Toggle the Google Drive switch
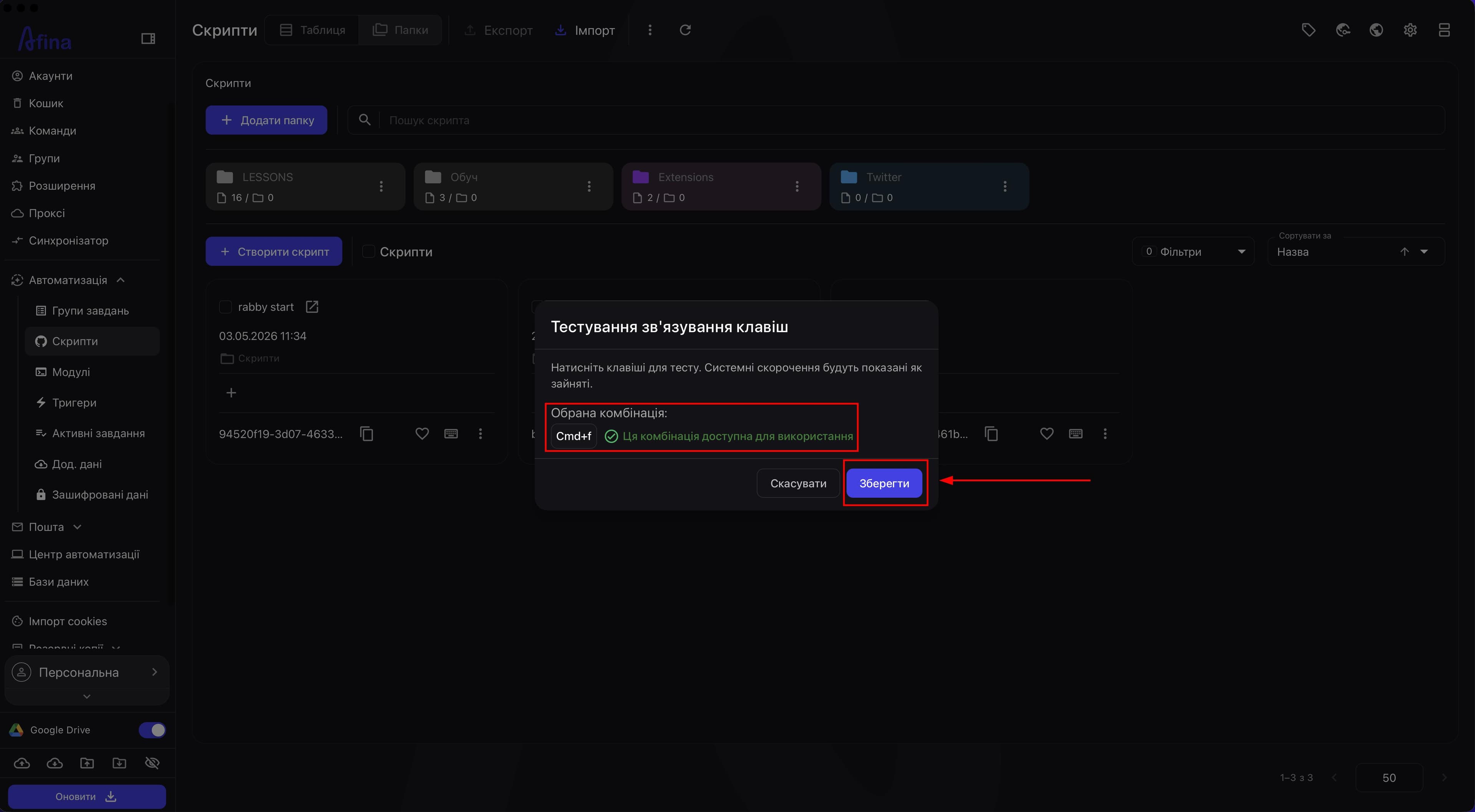 (152, 729)
